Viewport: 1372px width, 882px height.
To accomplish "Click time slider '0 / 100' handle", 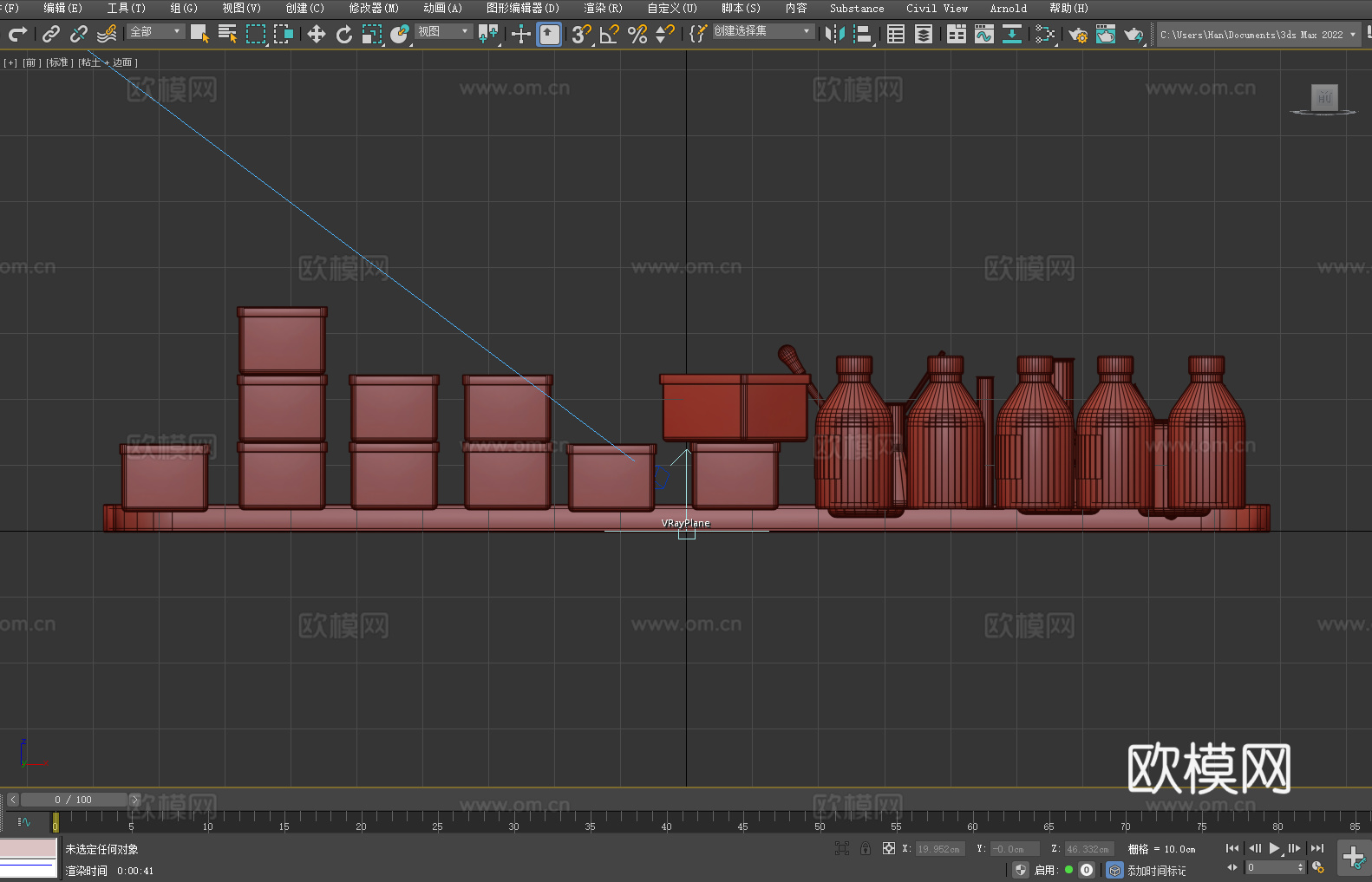I will tap(74, 800).
